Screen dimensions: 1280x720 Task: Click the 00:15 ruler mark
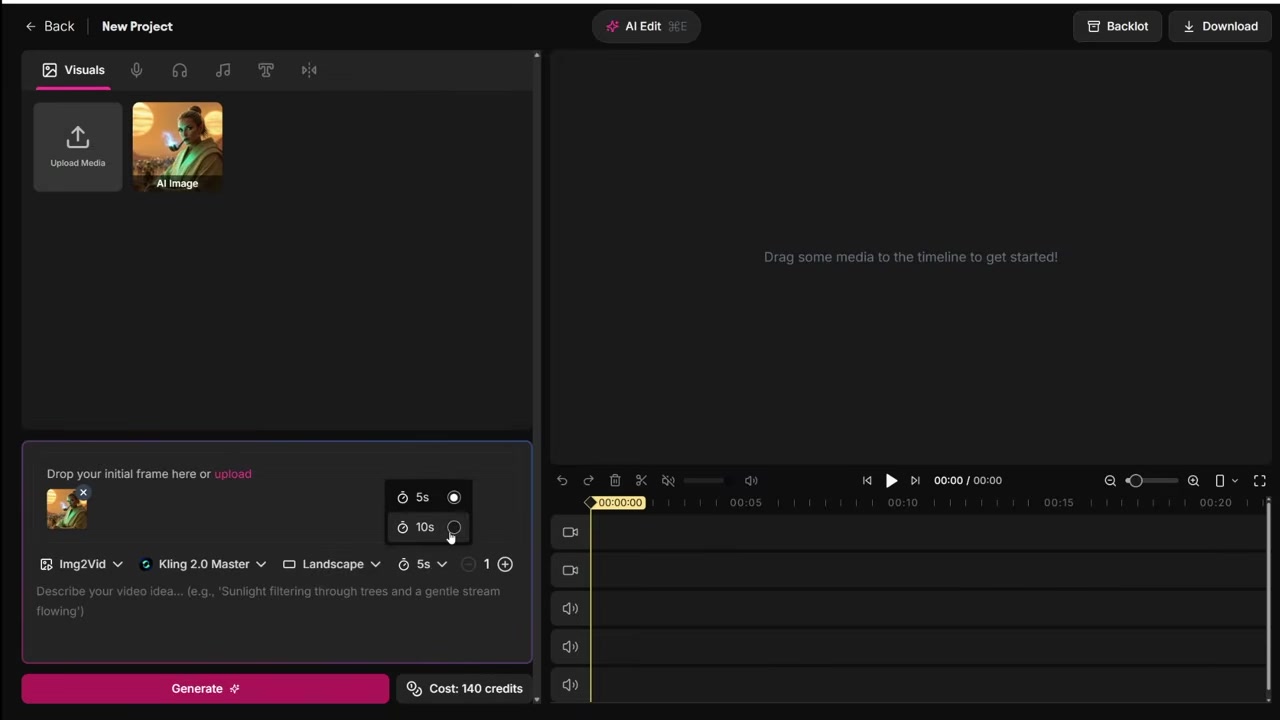(1059, 503)
